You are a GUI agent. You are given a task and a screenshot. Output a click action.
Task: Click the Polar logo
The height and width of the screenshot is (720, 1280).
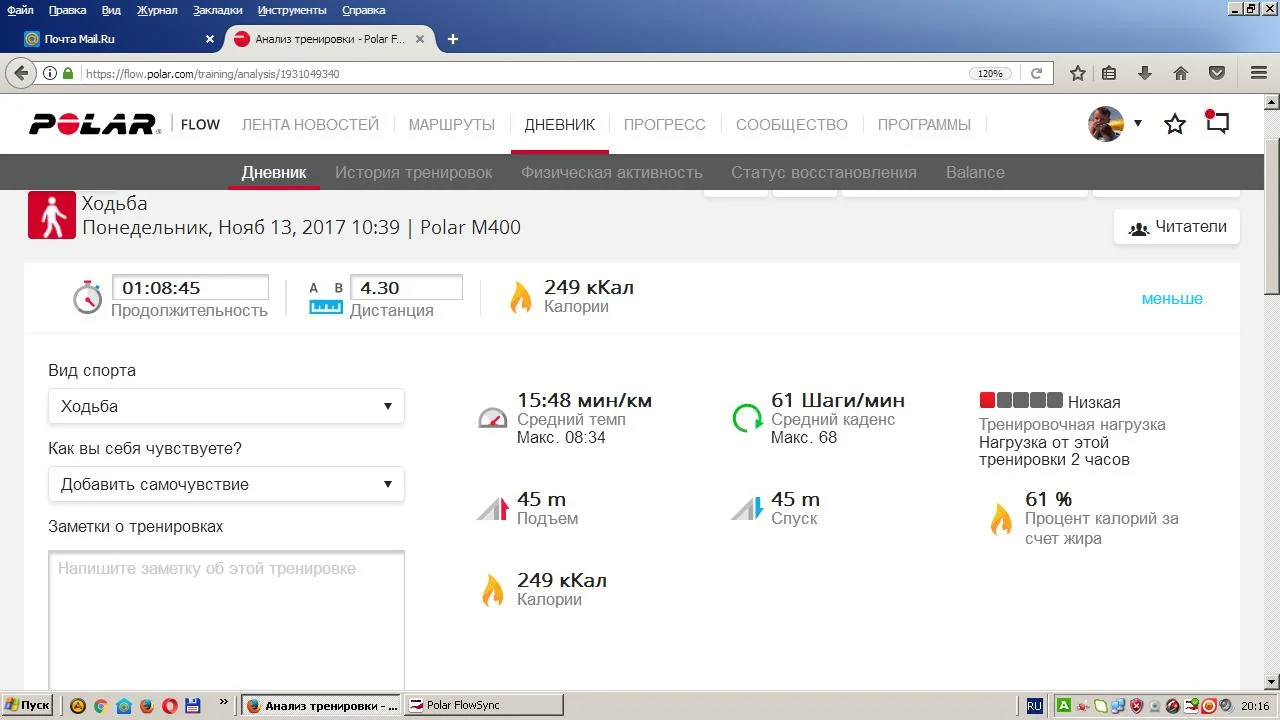tap(95, 125)
